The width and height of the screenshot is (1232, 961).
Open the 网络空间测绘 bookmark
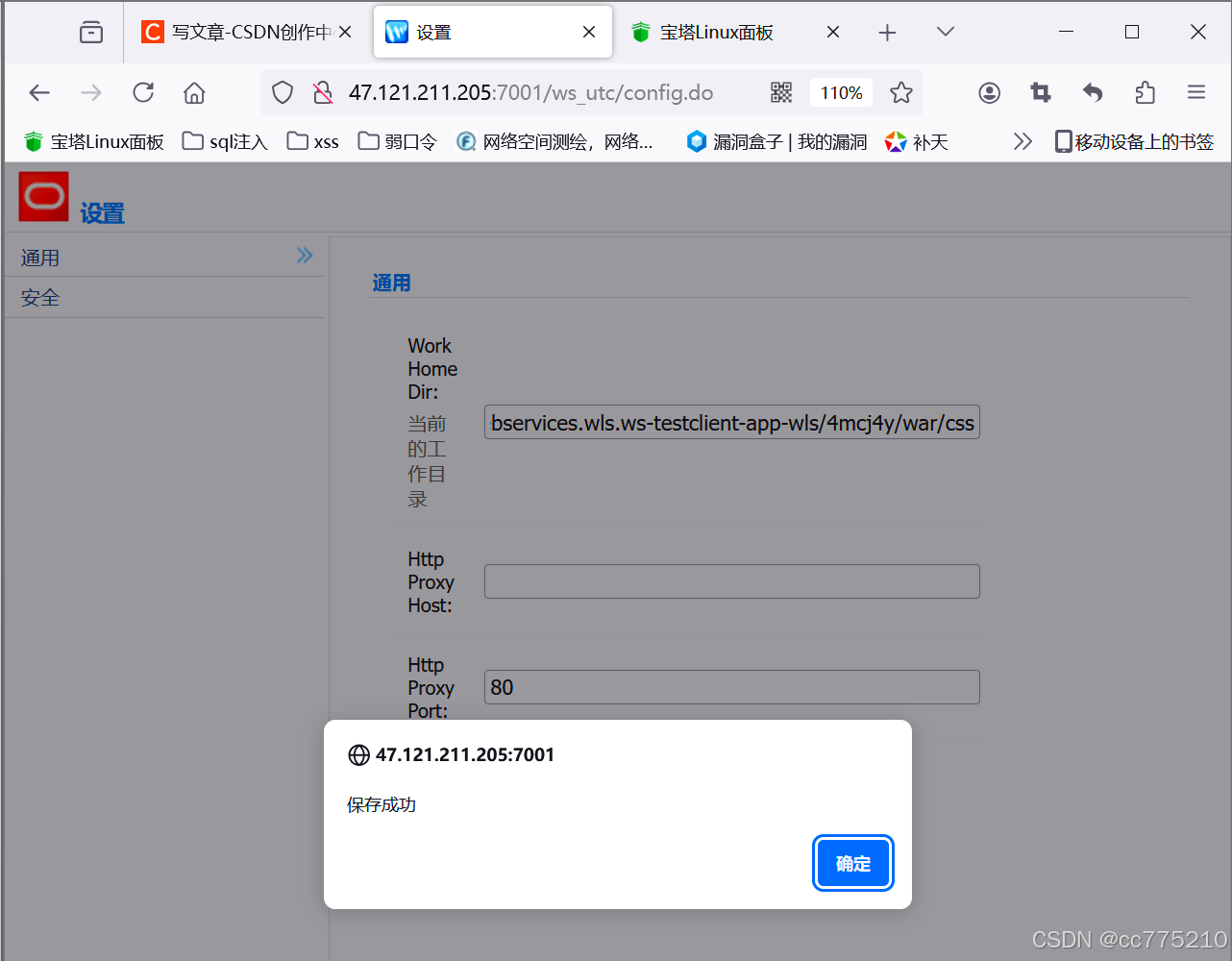coord(554,142)
